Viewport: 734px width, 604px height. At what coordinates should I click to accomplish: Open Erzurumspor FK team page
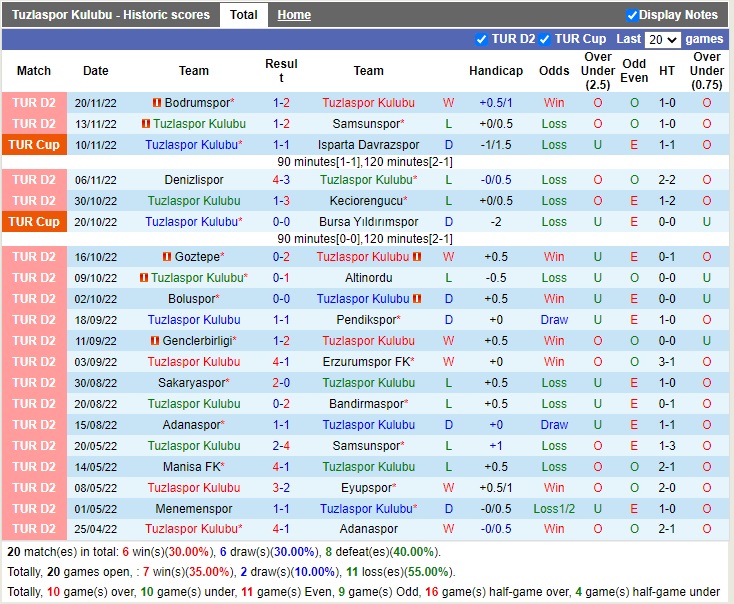(x=366, y=362)
